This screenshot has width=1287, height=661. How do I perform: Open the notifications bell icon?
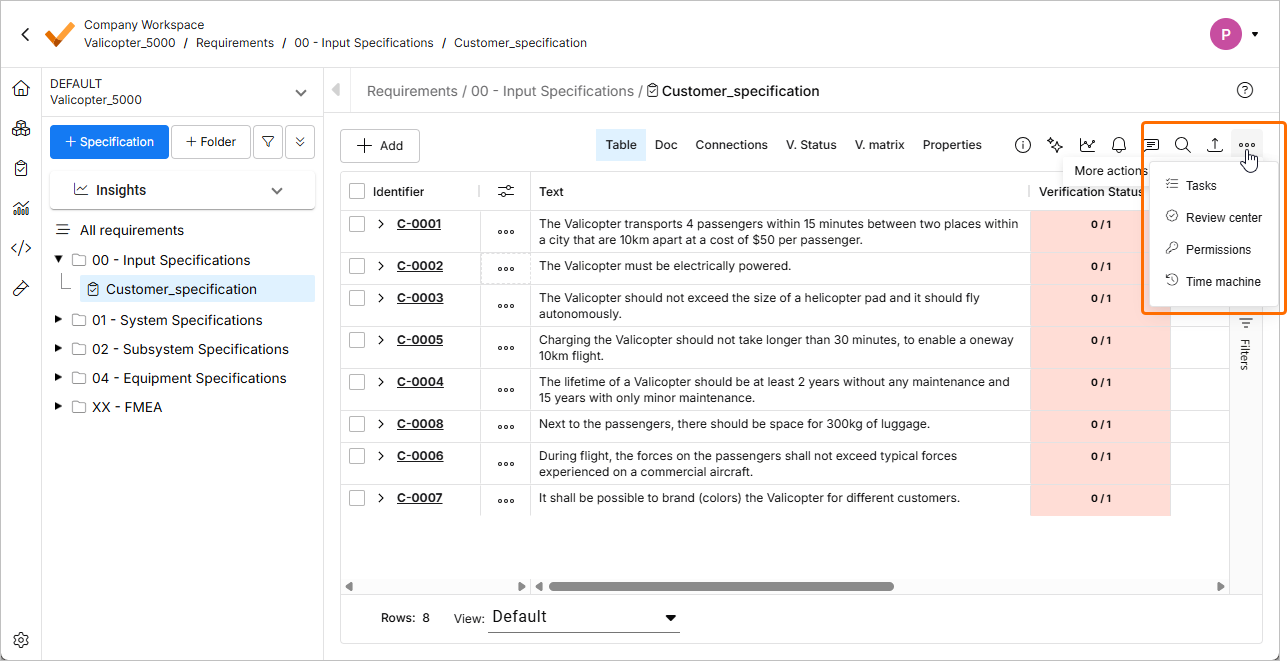point(1119,145)
